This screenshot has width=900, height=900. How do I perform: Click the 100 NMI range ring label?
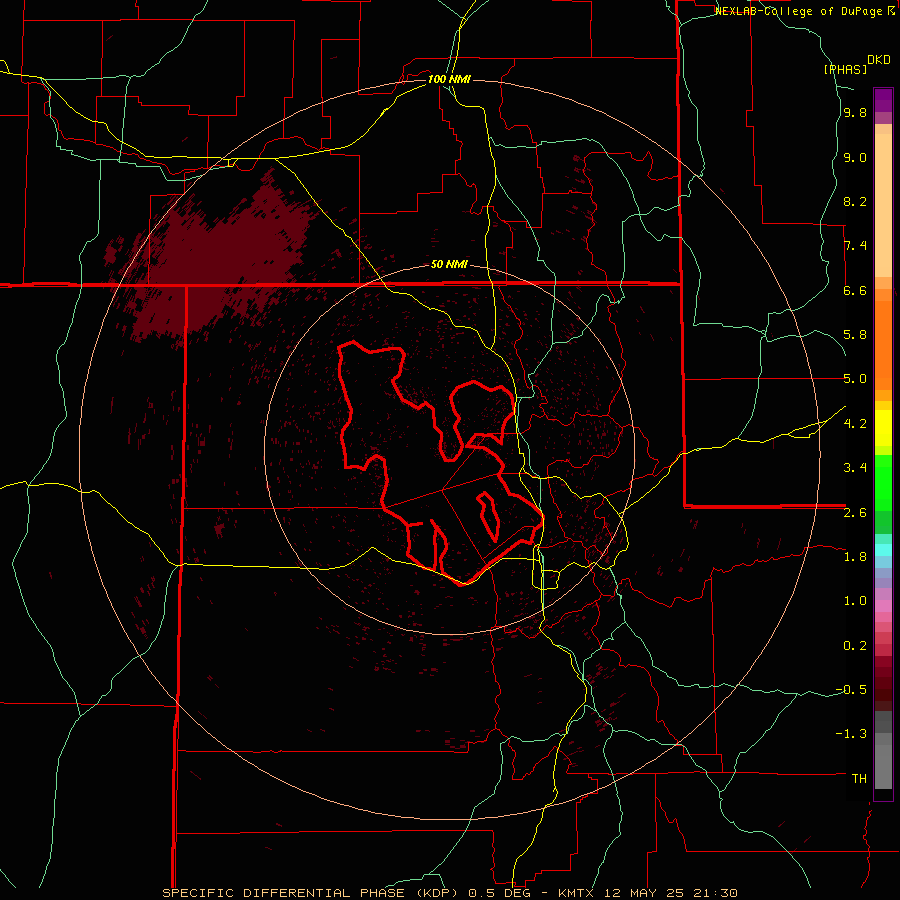point(449,79)
